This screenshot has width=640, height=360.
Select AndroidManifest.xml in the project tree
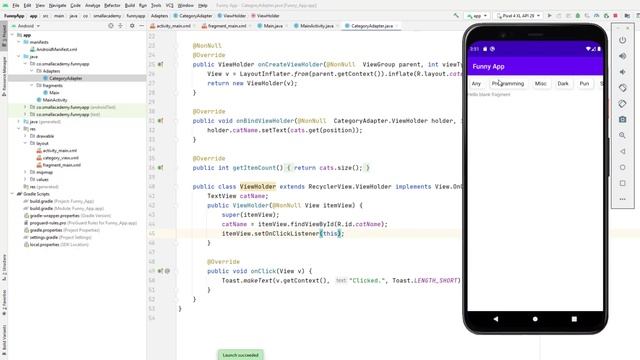(x=57, y=49)
